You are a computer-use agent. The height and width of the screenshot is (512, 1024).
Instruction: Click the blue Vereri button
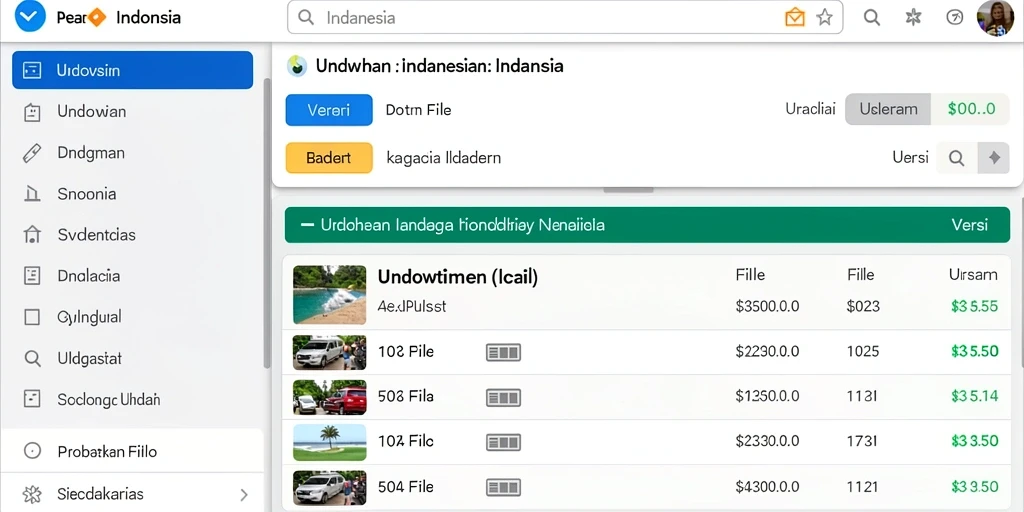[x=329, y=110]
